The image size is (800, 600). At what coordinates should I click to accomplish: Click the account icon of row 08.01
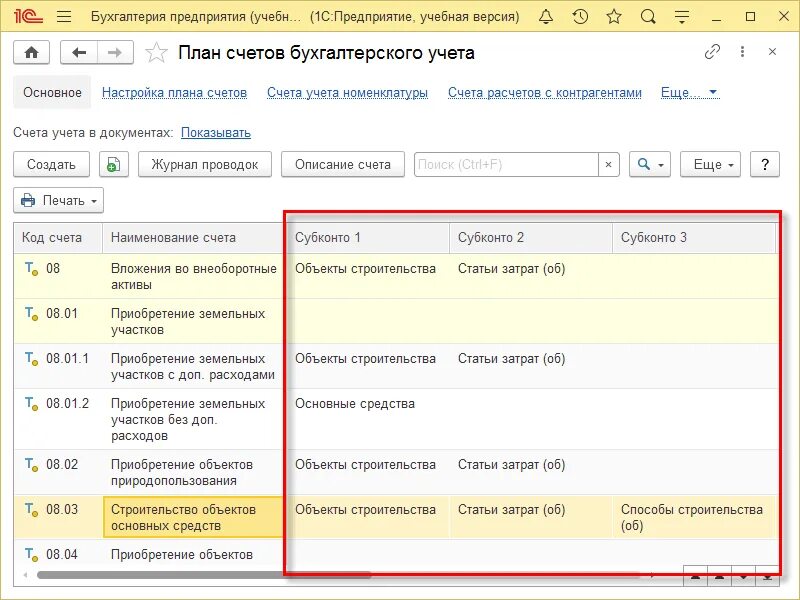(32, 314)
